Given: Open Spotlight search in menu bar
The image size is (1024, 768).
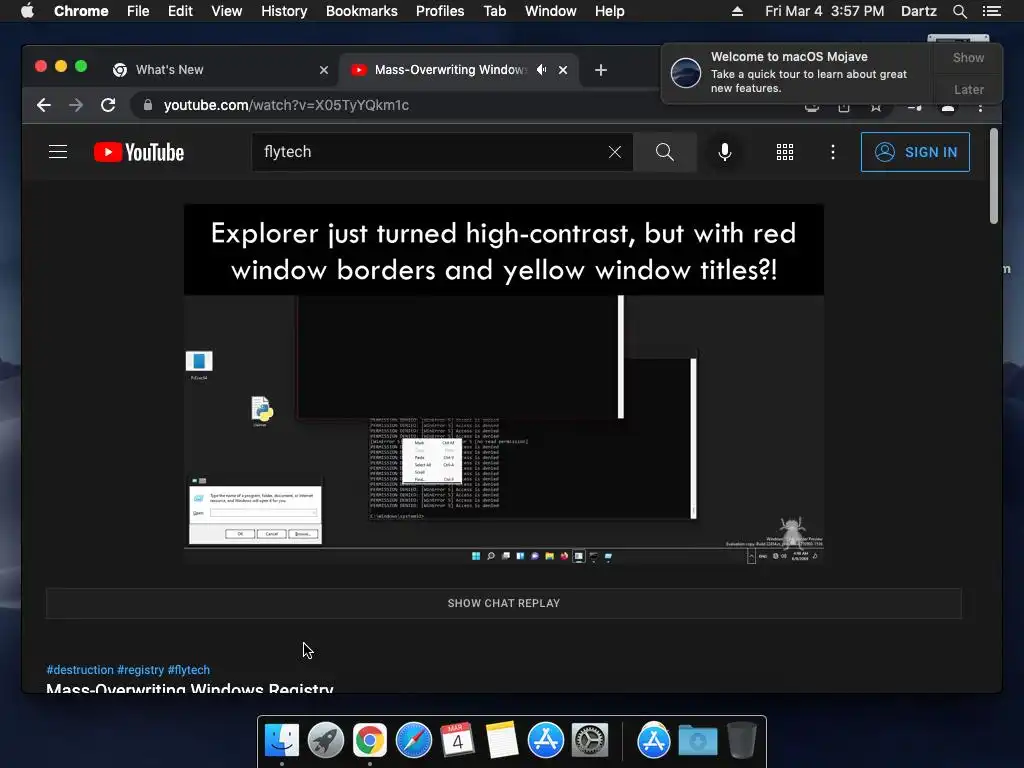Looking at the screenshot, I should (960, 11).
